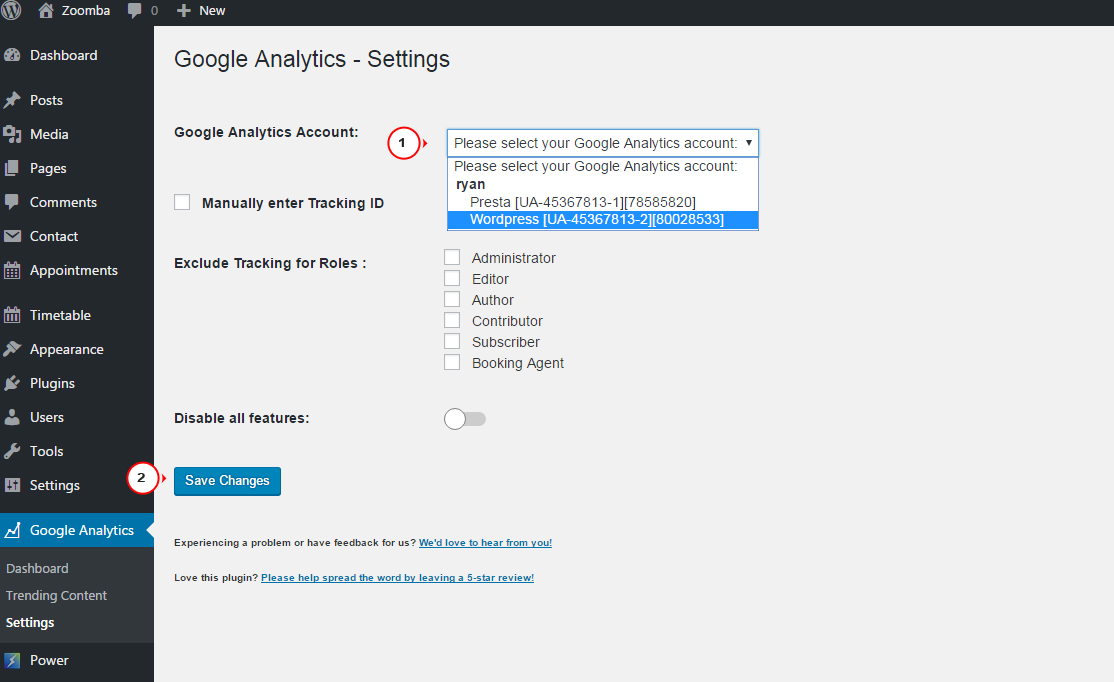Screen dimensions: 1114x682
Task: Click the Settings sliders icon in sidebar
Action: pos(12,485)
